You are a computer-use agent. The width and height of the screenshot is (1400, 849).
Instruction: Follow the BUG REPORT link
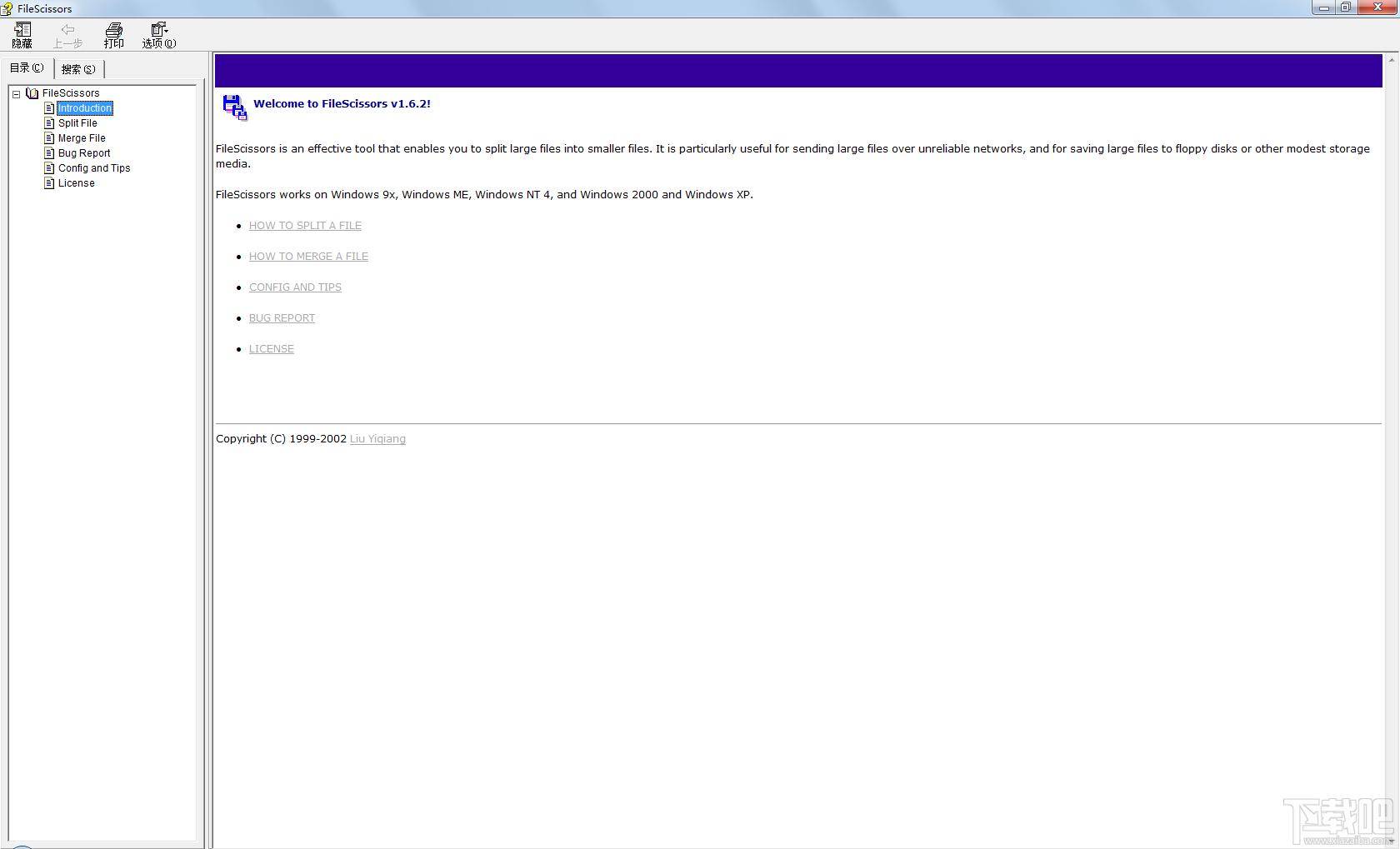point(282,318)
